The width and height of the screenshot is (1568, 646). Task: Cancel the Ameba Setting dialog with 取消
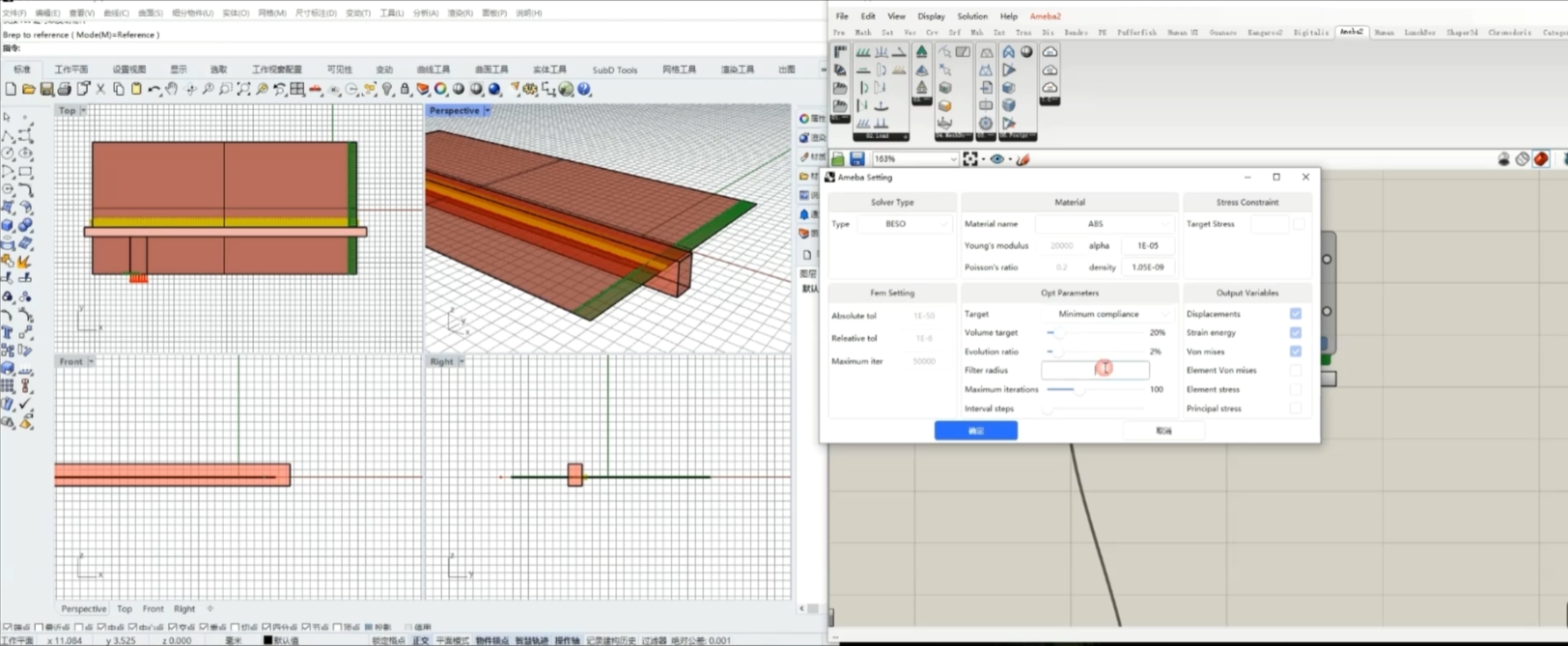click(1163, 431)
